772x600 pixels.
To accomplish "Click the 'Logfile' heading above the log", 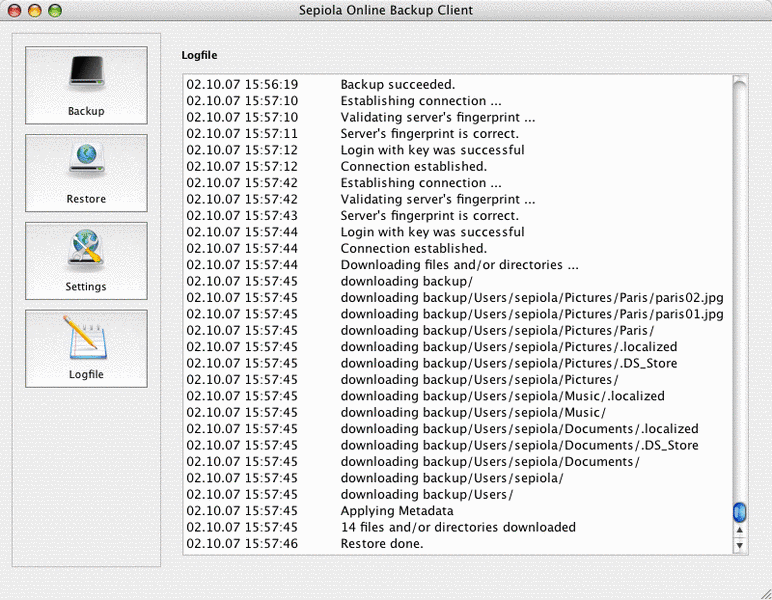I will [x=199, y=55].
